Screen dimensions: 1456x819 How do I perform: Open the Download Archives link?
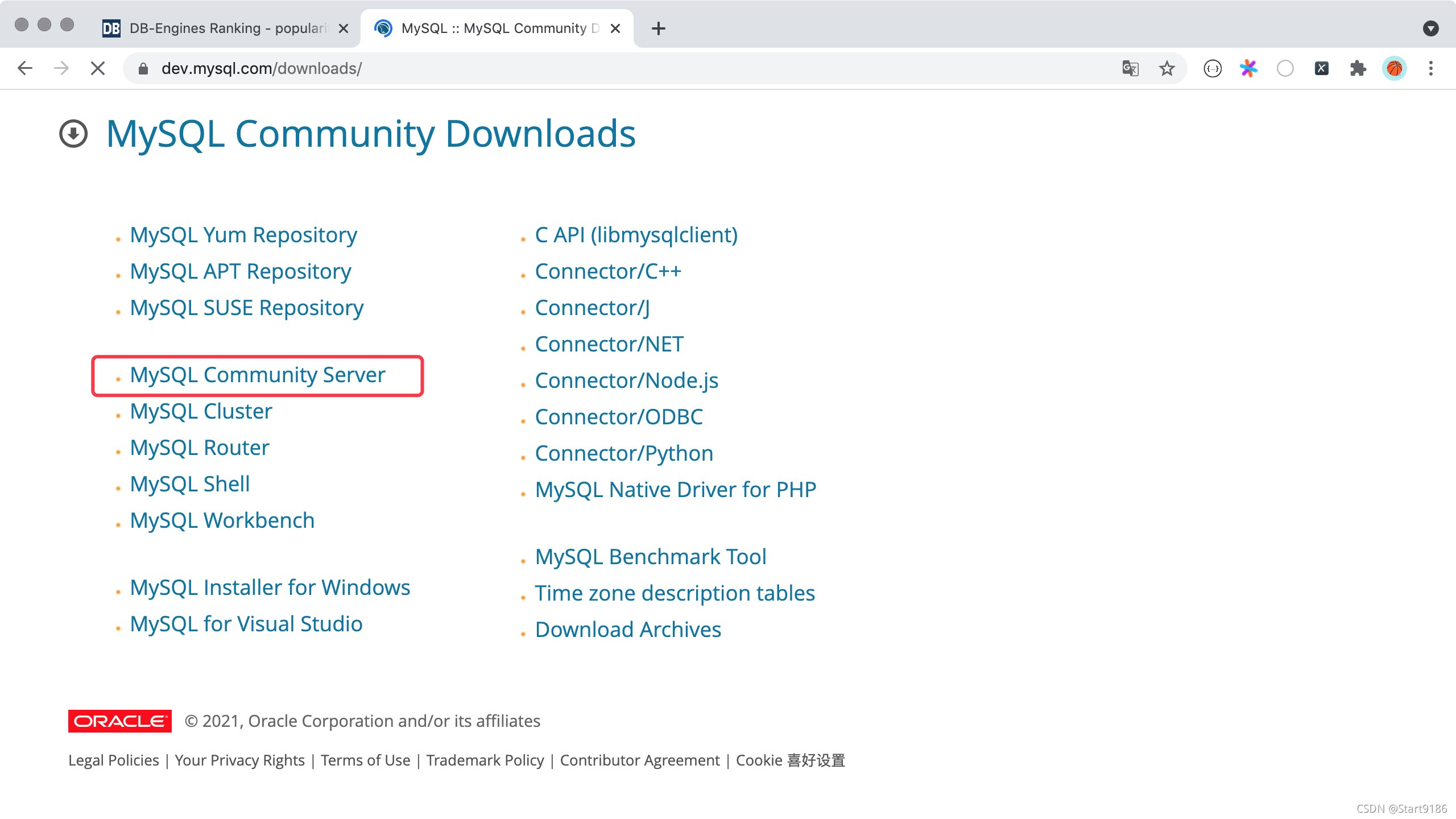click(x=628, y=630)
